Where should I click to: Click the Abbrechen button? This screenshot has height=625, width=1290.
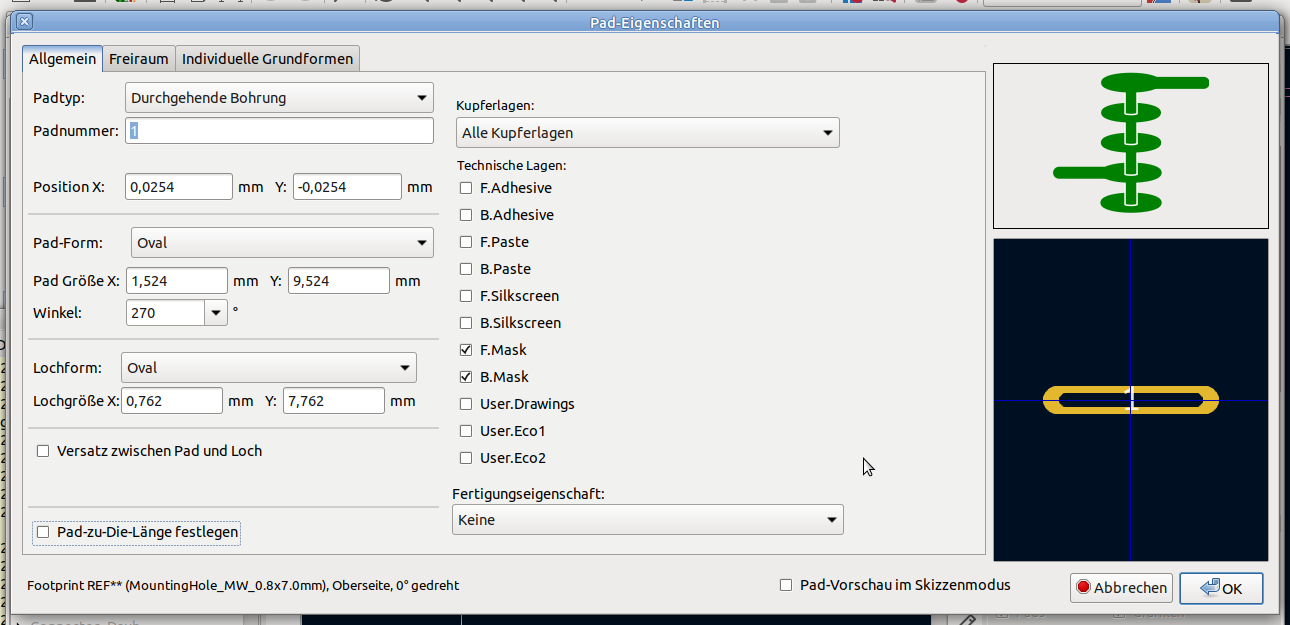pos(1121,588)
